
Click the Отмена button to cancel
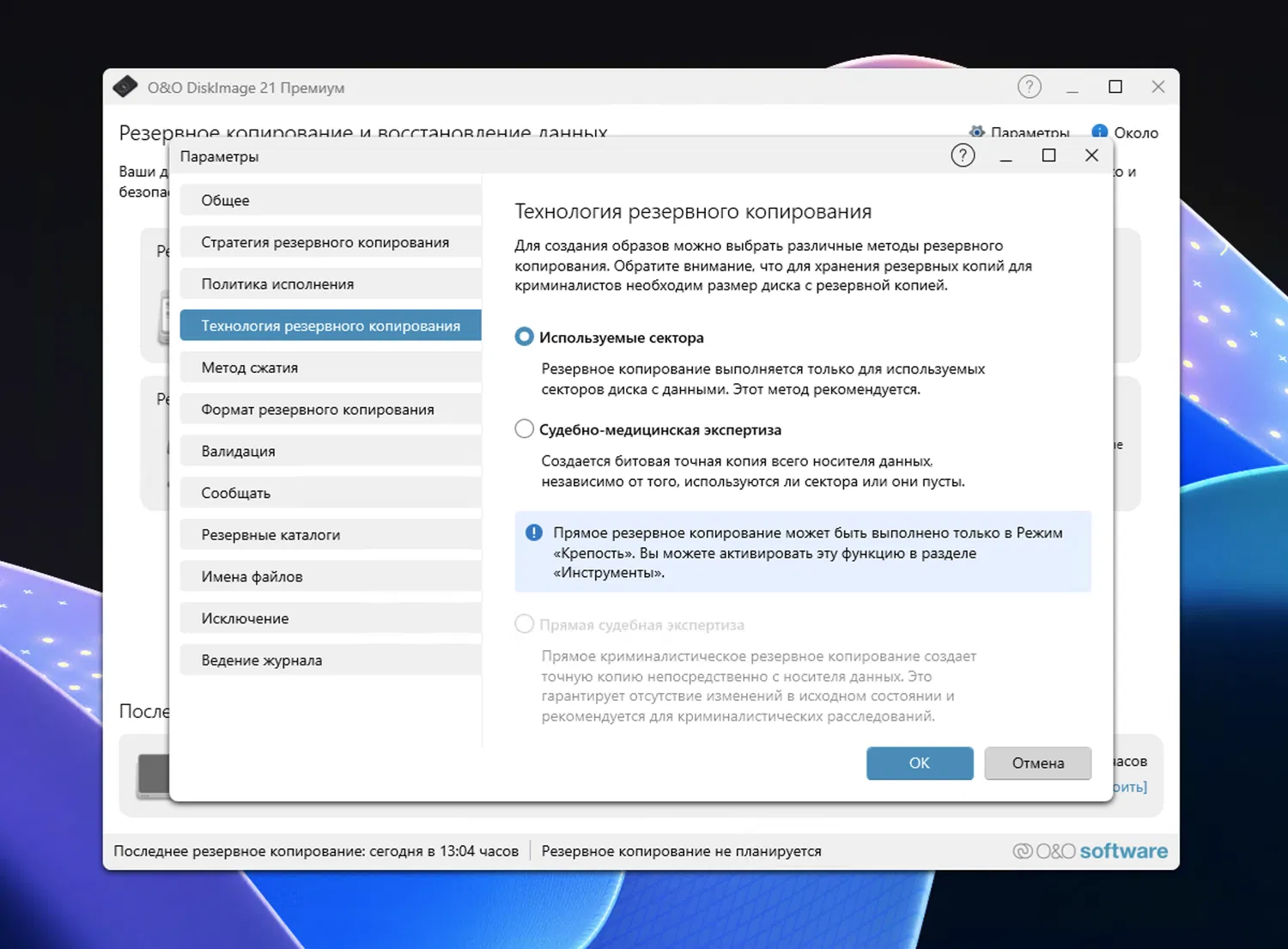1038,763
